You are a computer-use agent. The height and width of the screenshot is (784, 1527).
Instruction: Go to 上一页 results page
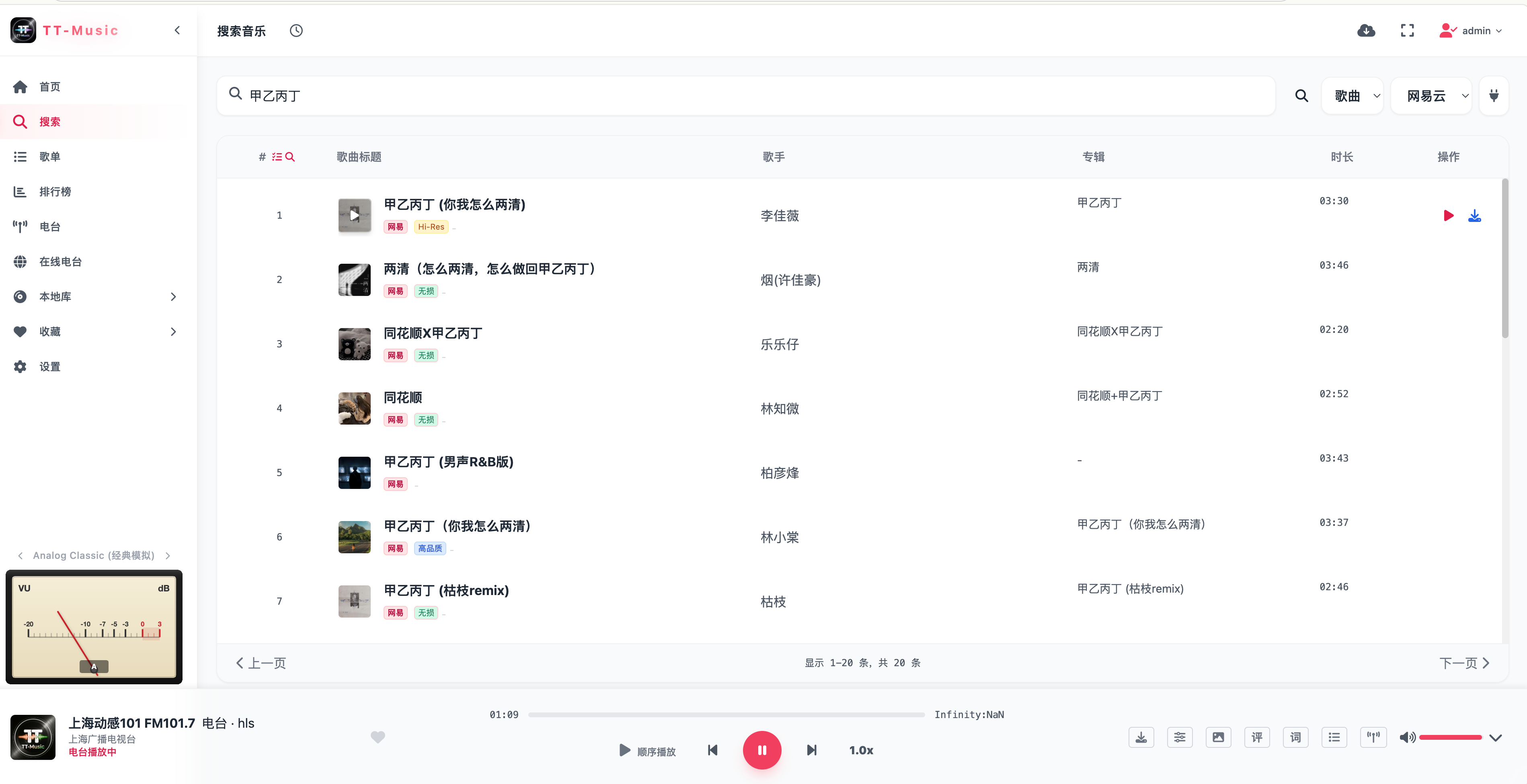(261, 663)
